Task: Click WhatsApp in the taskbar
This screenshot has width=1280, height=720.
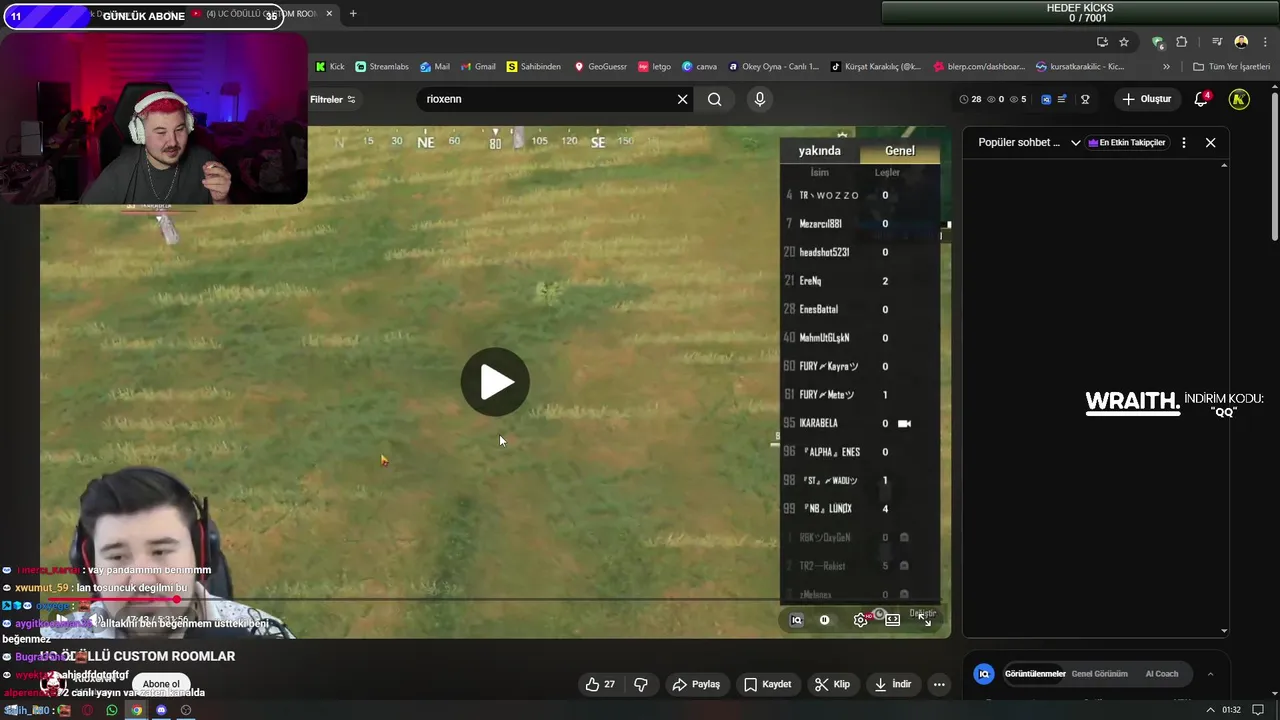Action: 112,710
